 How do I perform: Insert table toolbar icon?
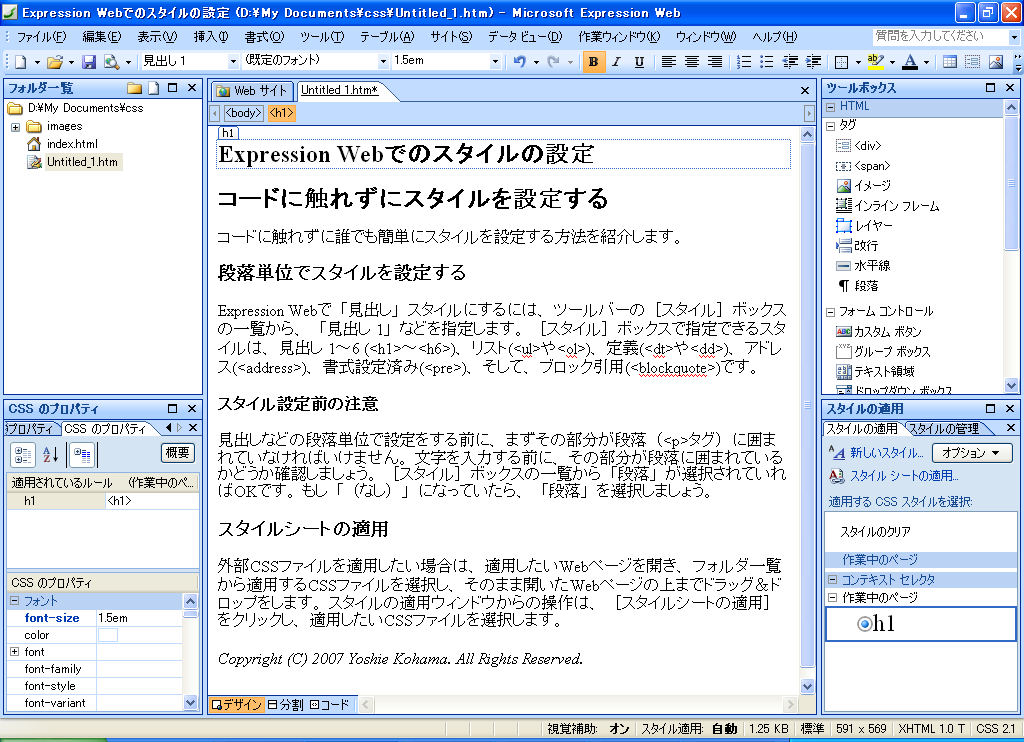pos(950,61)
